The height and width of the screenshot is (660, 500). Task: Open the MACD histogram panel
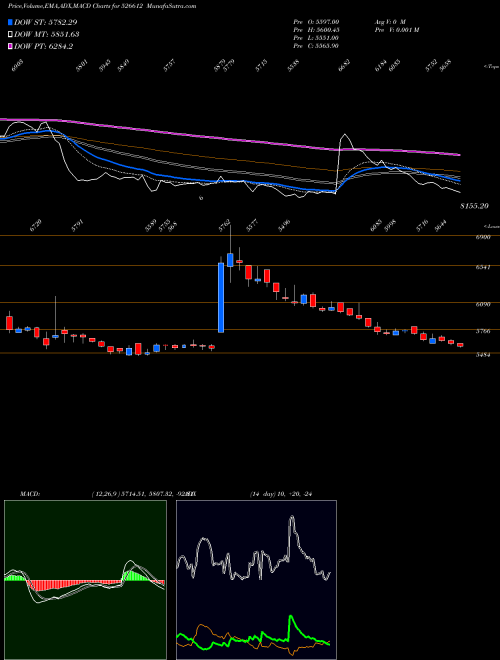(x=85, y=580)
